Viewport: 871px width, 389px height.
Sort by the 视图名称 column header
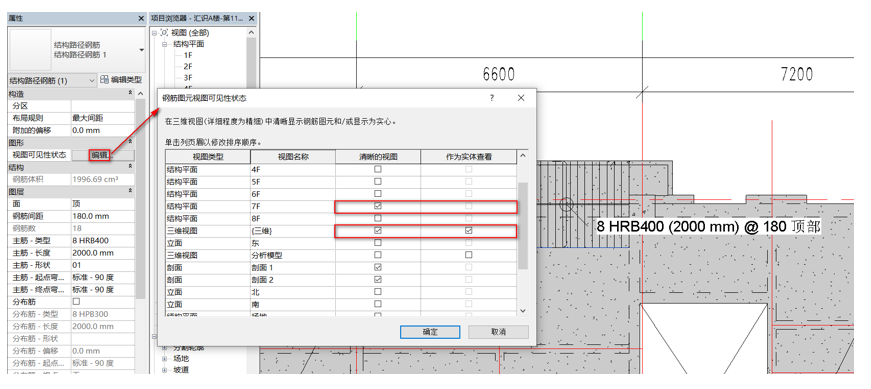point(293,157)
